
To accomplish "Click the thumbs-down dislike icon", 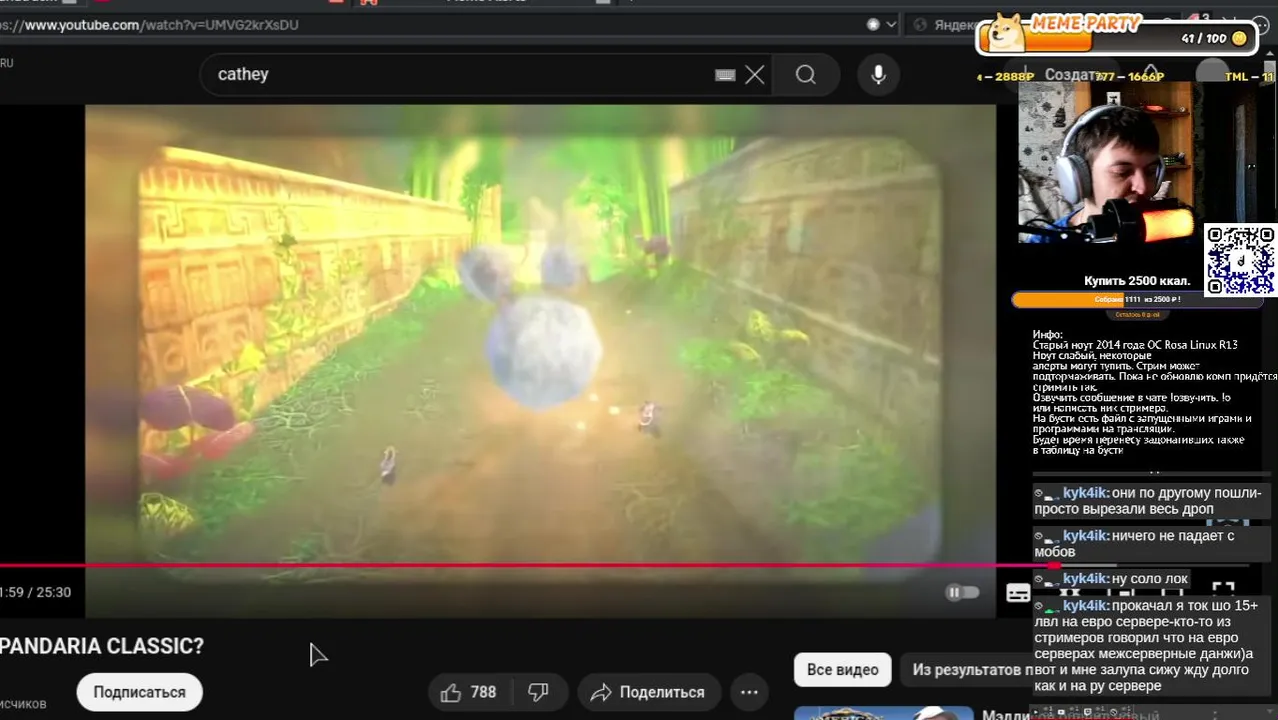I will click(x=538, y=692).
